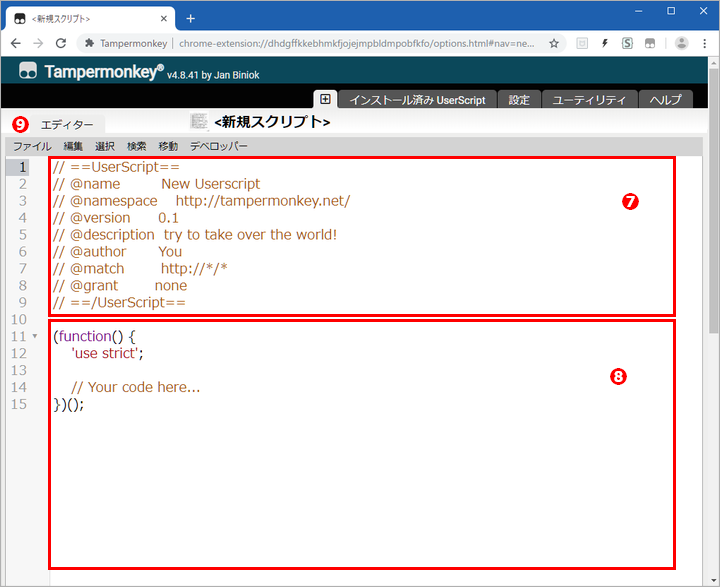720x587 pixels.
Task: Click the author value 'You'
Action: 170,252
